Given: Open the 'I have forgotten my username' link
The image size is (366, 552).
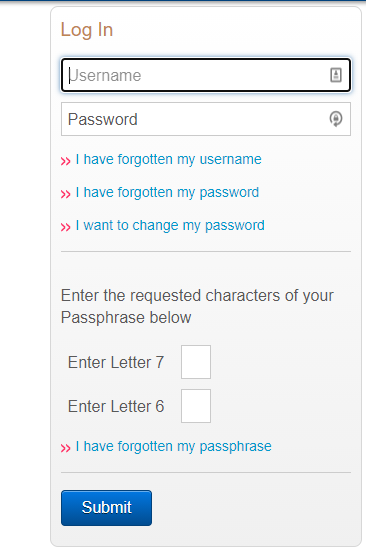Looking at the screenshot, I should [169, 159].
